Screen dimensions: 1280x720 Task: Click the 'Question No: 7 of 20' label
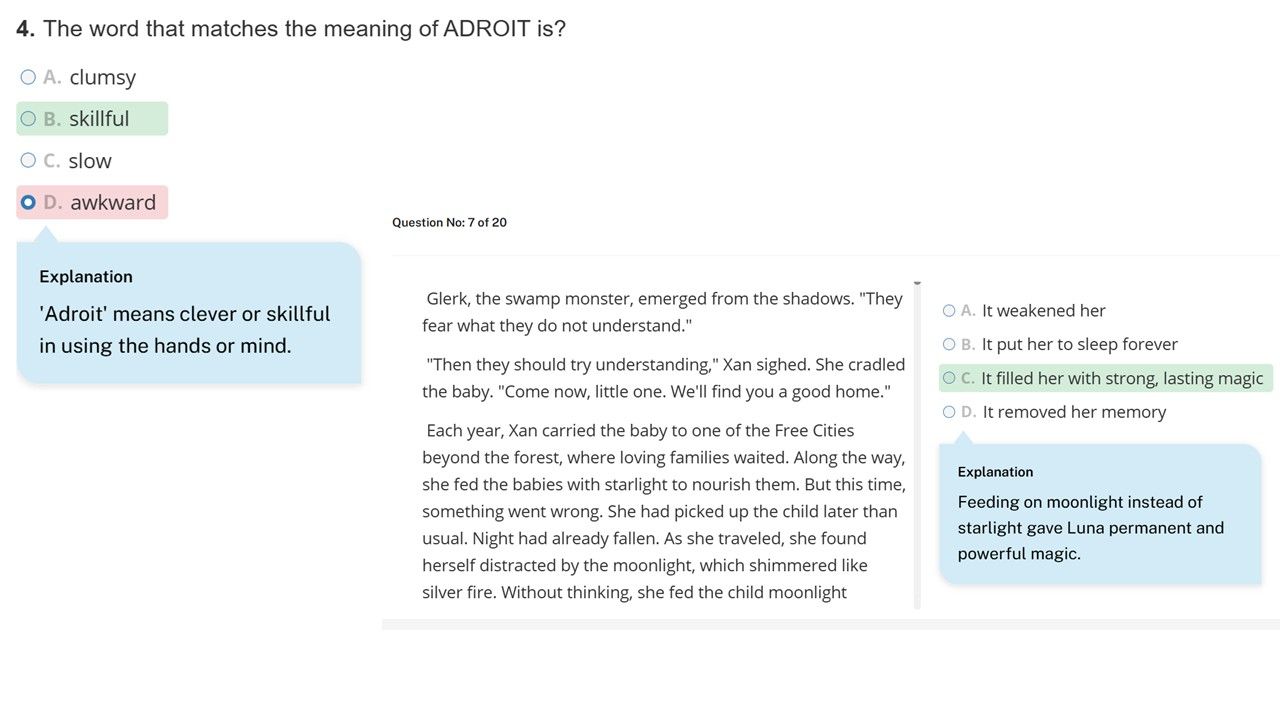(x=449, y=223)
